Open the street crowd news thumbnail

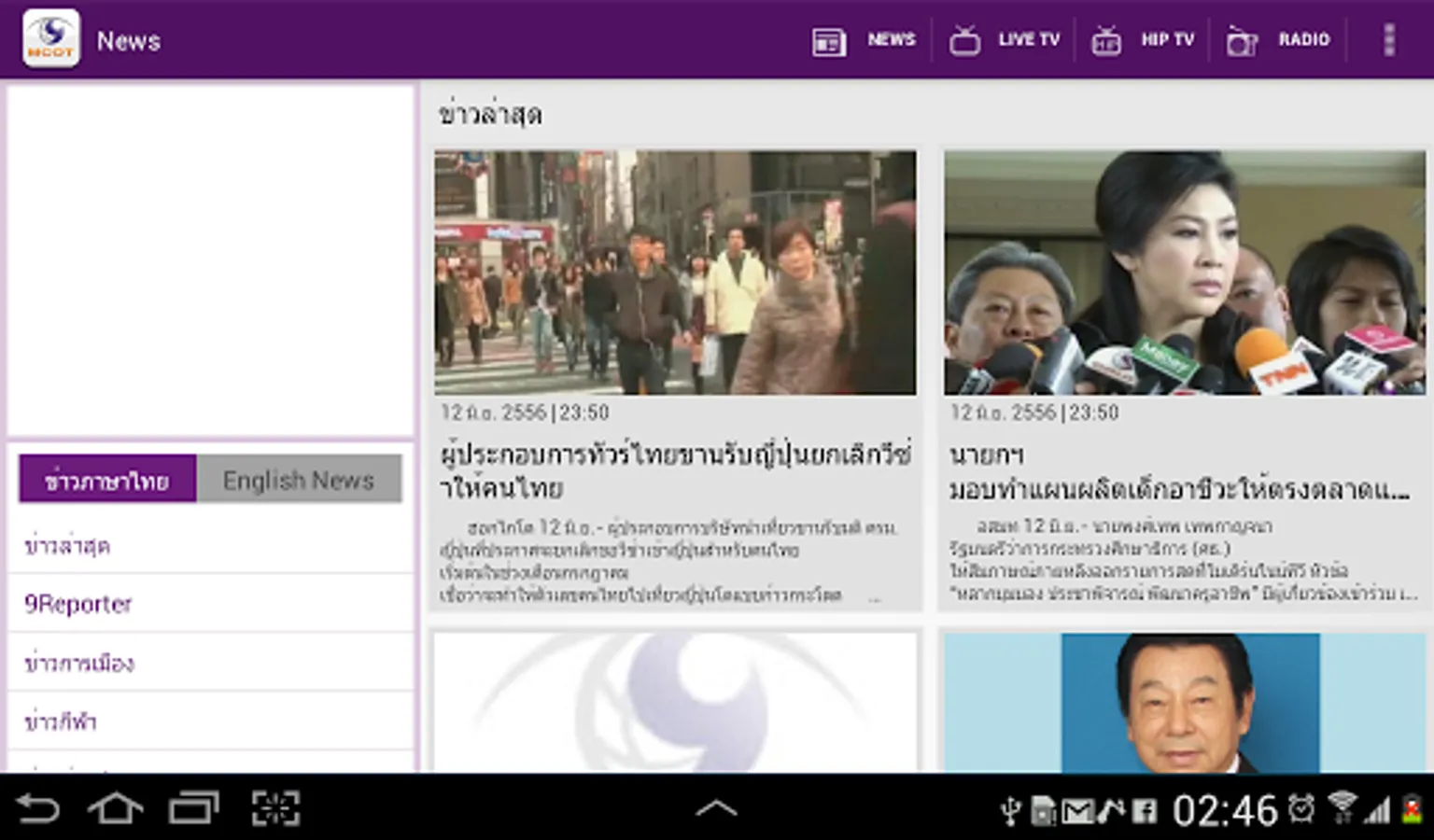click(675, 273)
